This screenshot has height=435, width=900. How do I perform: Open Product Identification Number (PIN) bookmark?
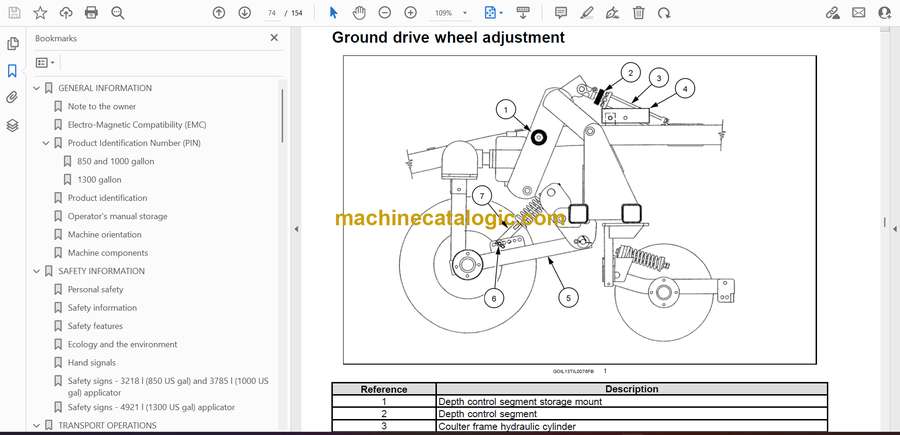coord(134,143)
